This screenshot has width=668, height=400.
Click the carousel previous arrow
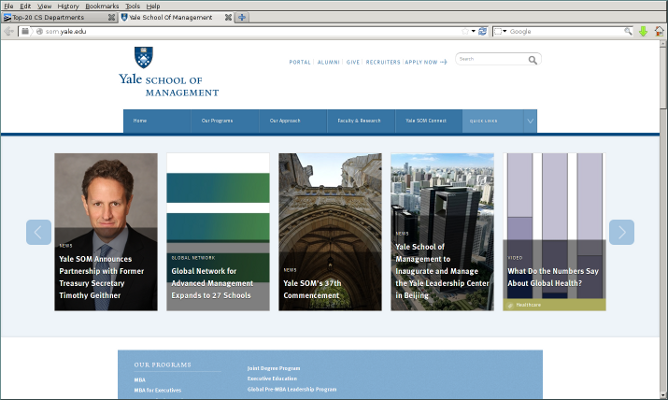[x=38, y=232]
